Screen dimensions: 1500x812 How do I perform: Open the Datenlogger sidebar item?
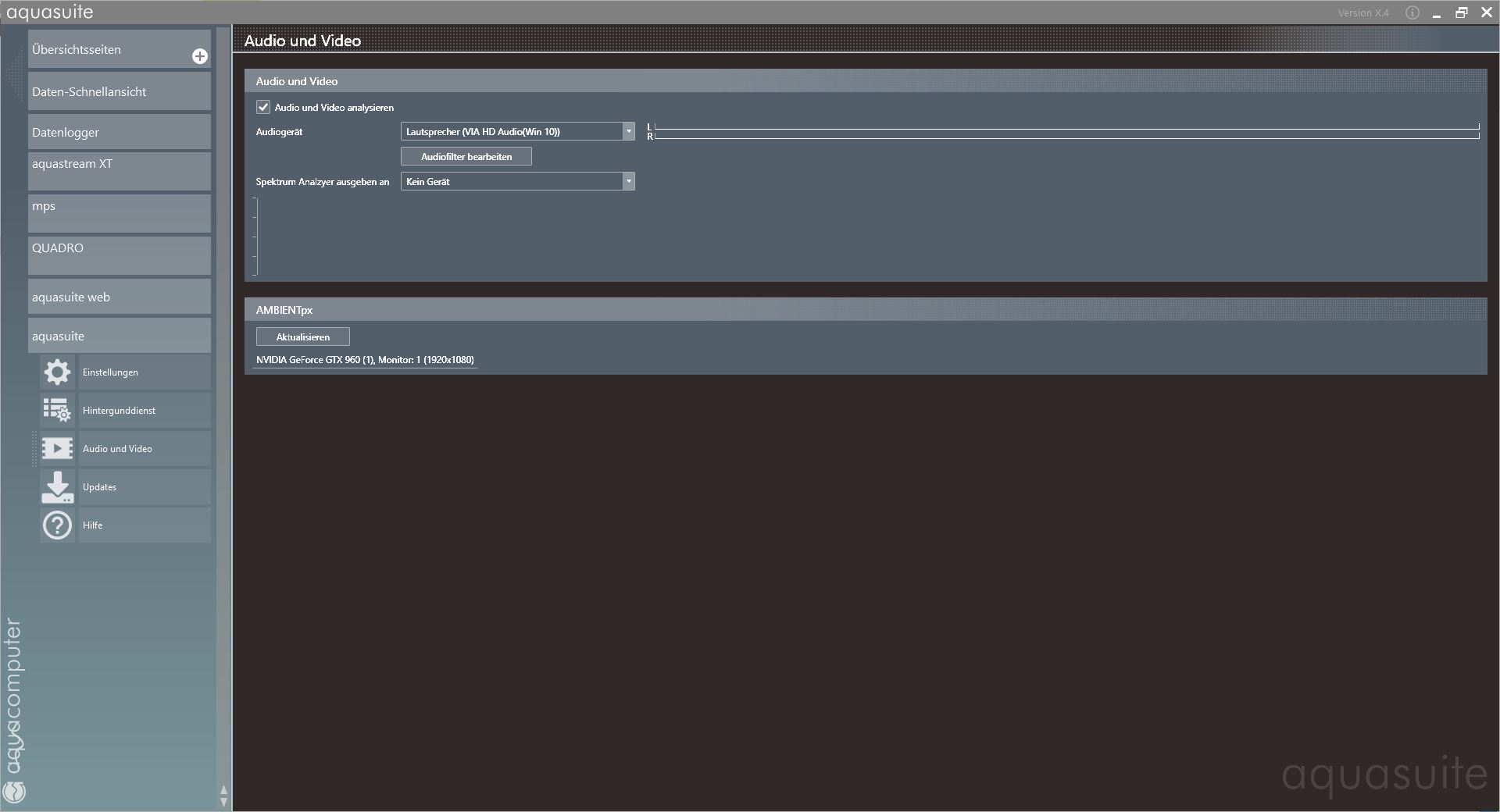click(x=119, y=132)
